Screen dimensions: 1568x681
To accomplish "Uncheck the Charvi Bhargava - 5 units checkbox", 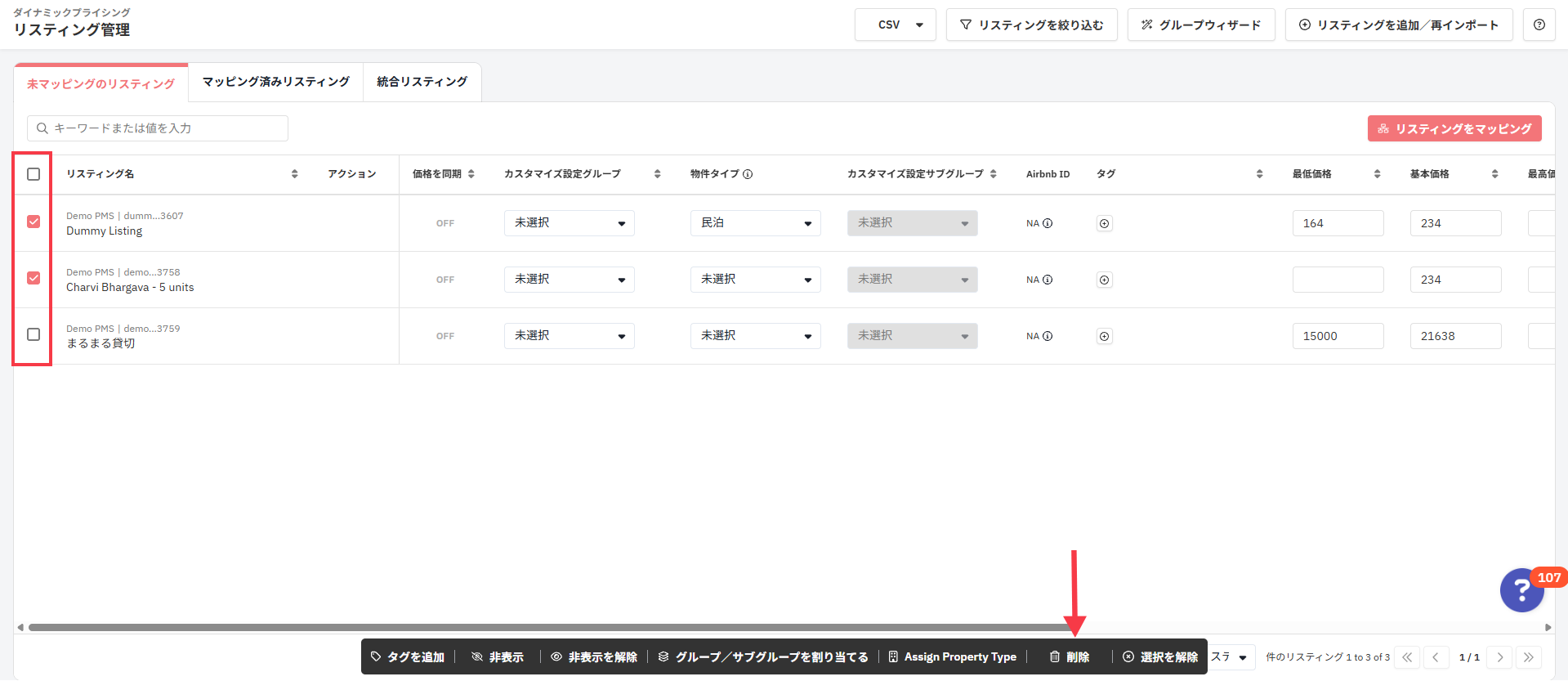I will click(34, 278).
